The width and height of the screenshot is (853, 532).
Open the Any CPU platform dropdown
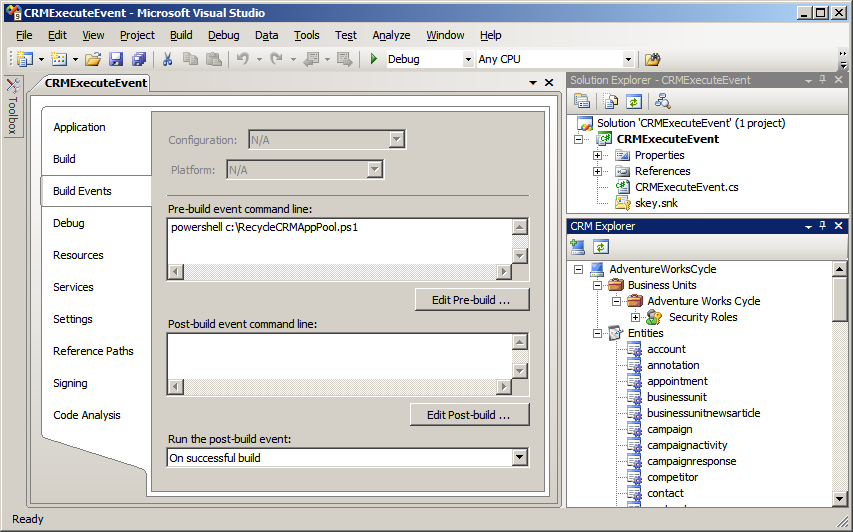click(x=628, y=59)
